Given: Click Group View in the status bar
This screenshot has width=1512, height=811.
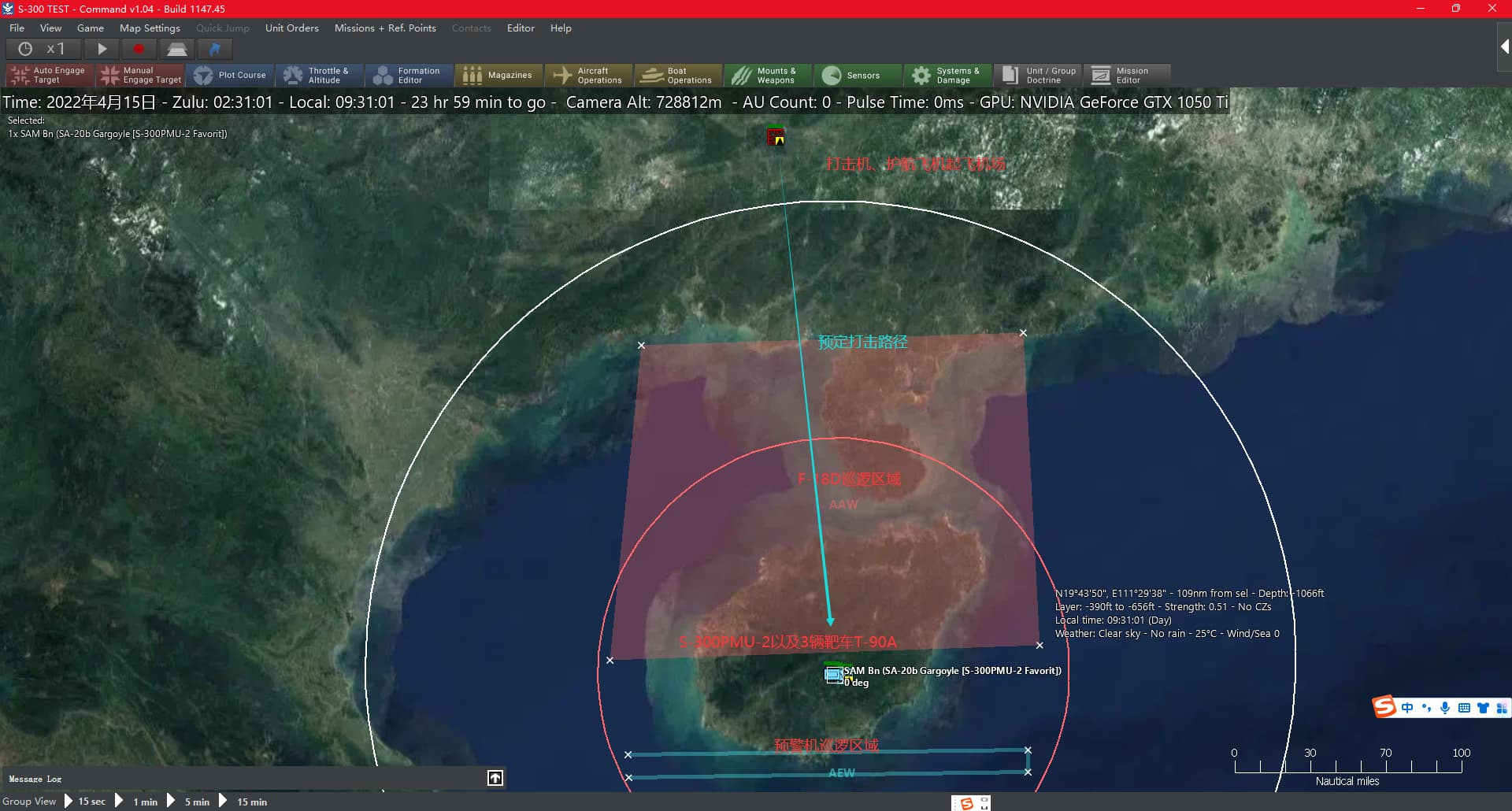Looking at the screenshot, I should [x=29, y=802].
